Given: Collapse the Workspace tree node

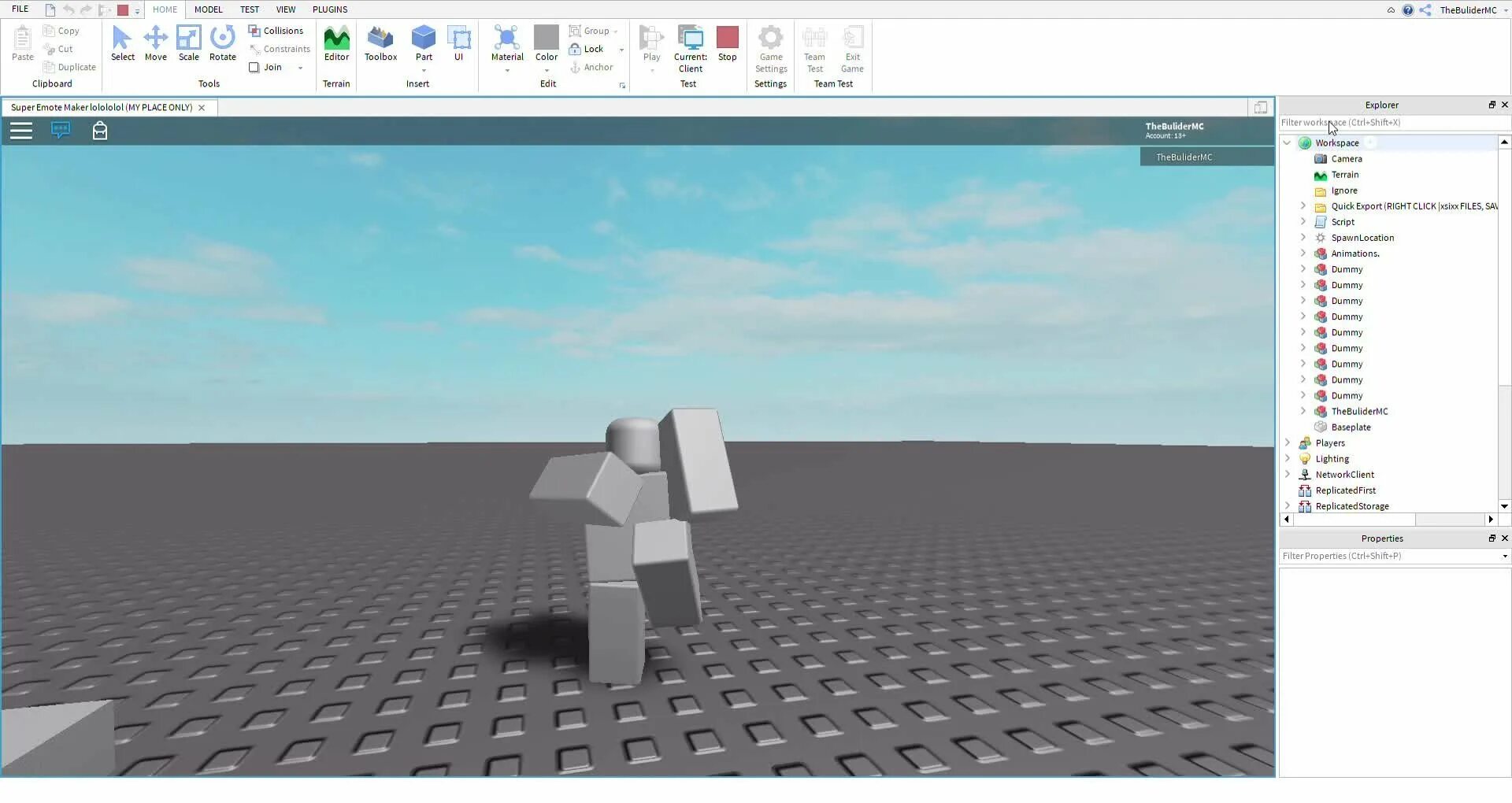Looking at the screenshot, I should click(1287, 142).
